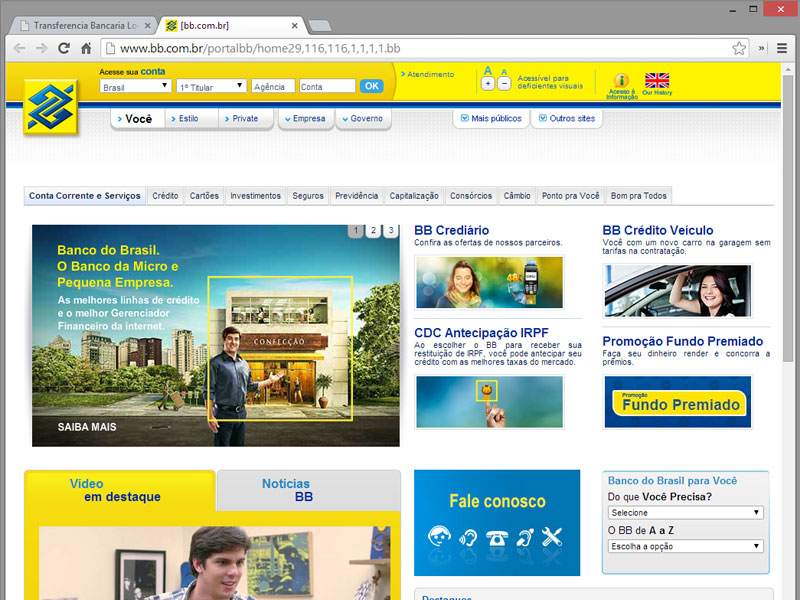Viewport: 800px width, 600px height.
Task: Open the Ponto pra Você tab
Action: (x=570, y=196)
